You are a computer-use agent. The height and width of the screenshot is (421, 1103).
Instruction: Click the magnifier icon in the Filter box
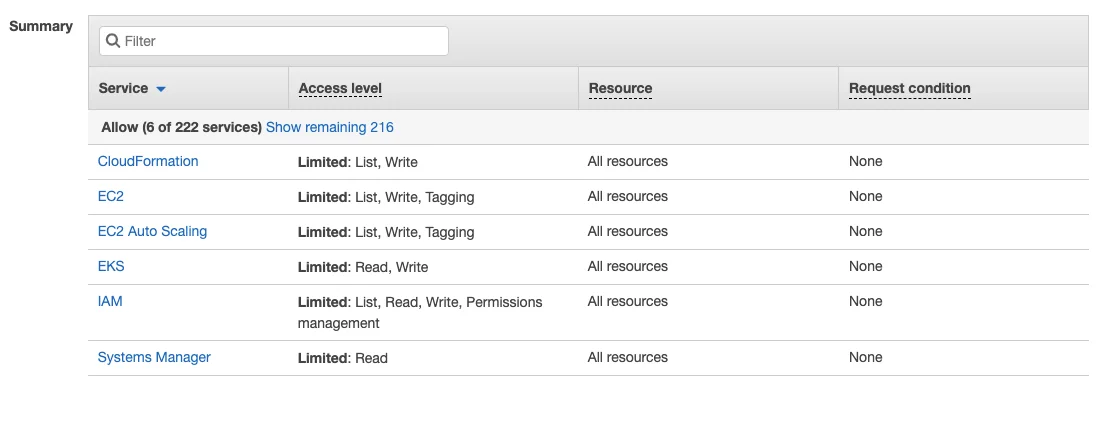pos(113,41)
